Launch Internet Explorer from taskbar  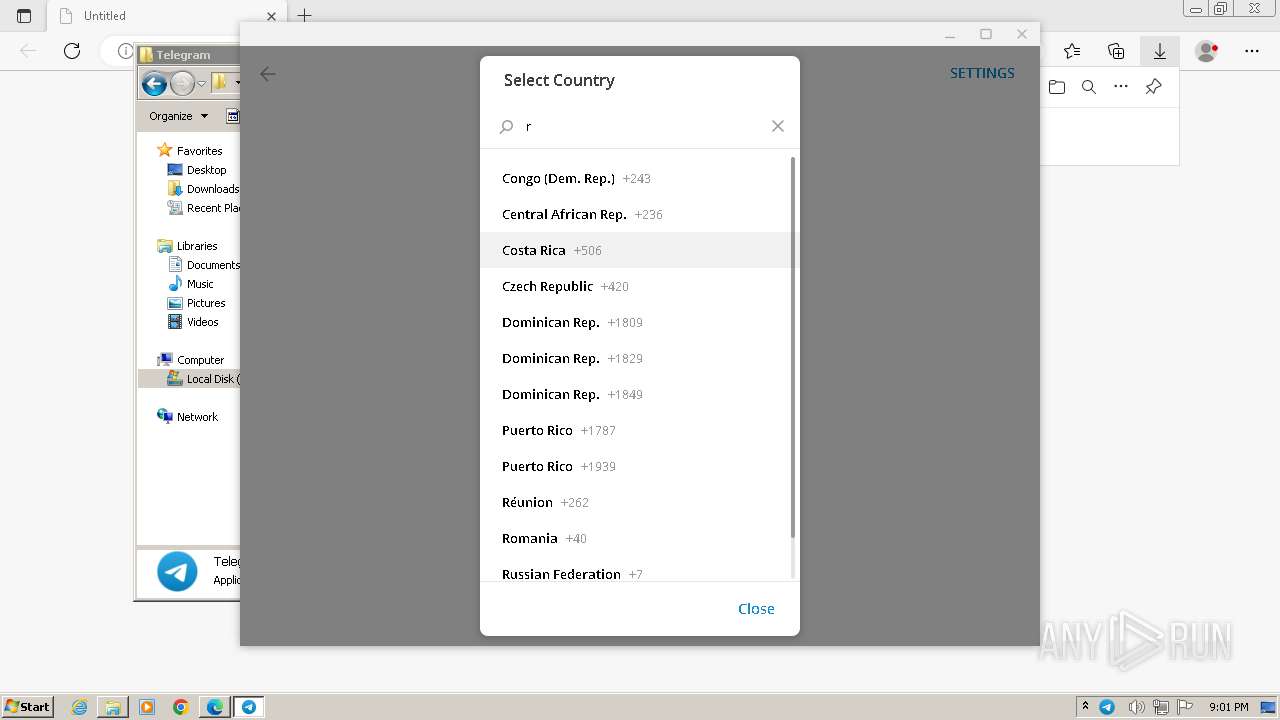79,707
